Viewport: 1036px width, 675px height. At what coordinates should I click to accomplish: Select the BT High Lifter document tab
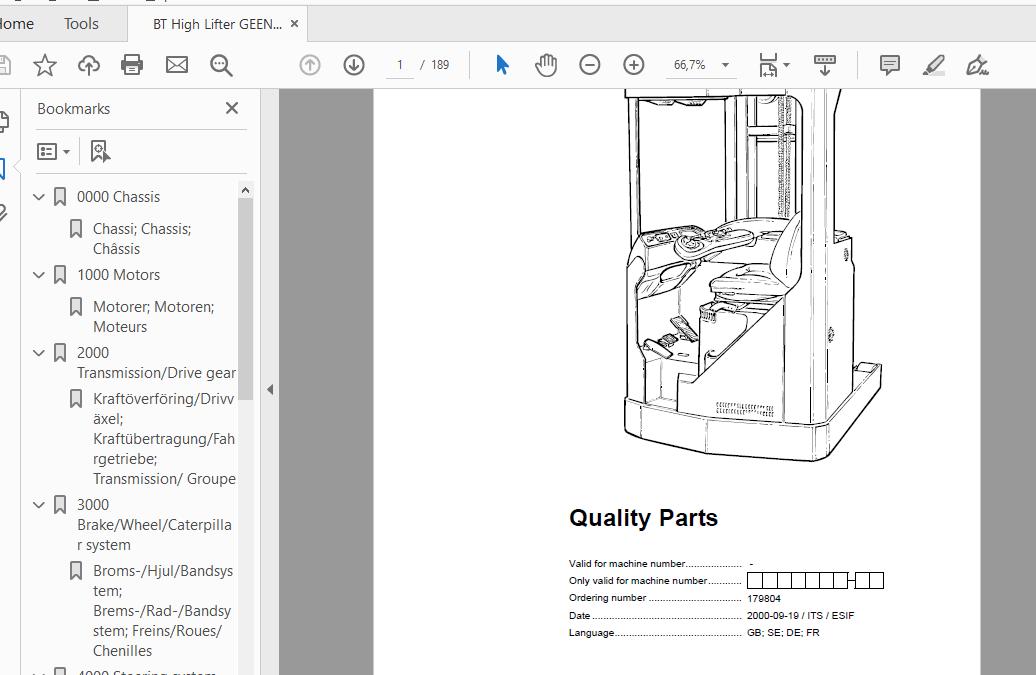coord(217,24)
